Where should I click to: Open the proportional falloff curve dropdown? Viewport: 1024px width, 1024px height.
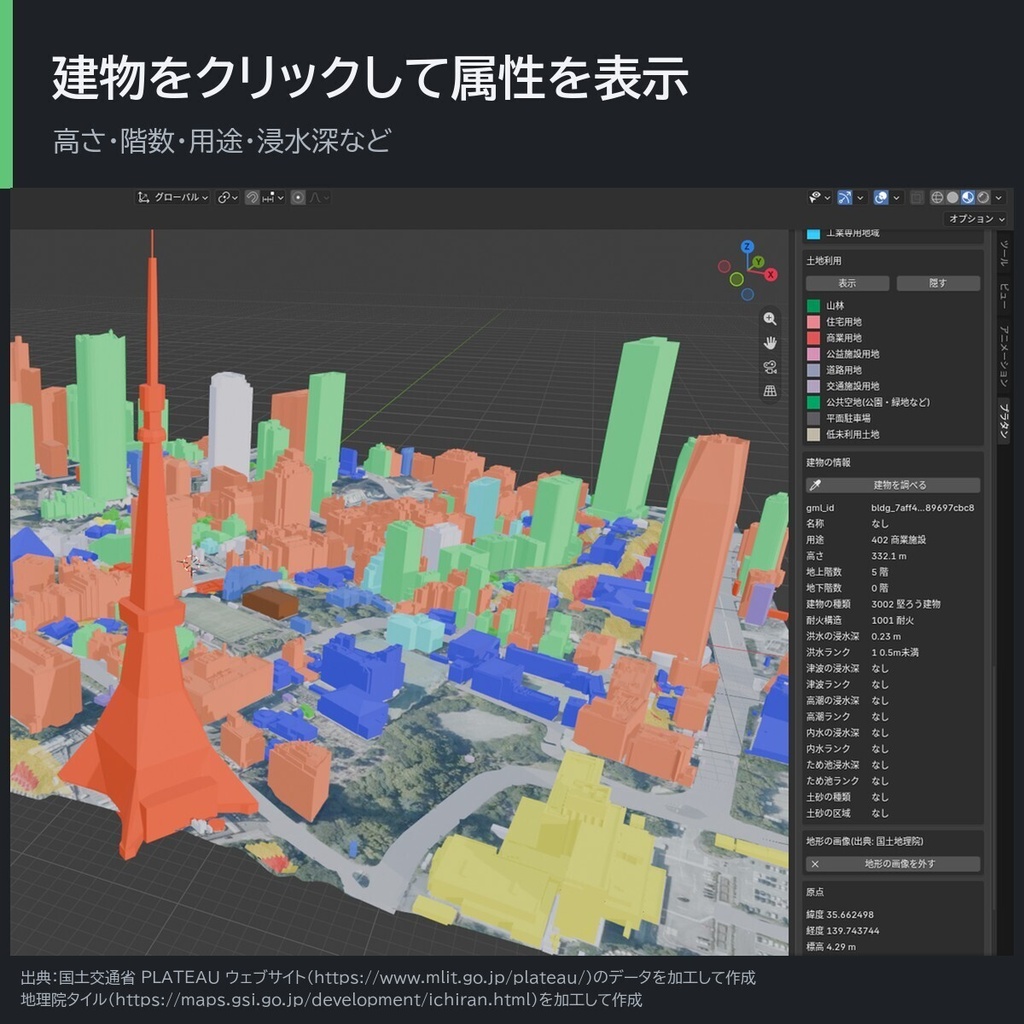pos(319,197)
